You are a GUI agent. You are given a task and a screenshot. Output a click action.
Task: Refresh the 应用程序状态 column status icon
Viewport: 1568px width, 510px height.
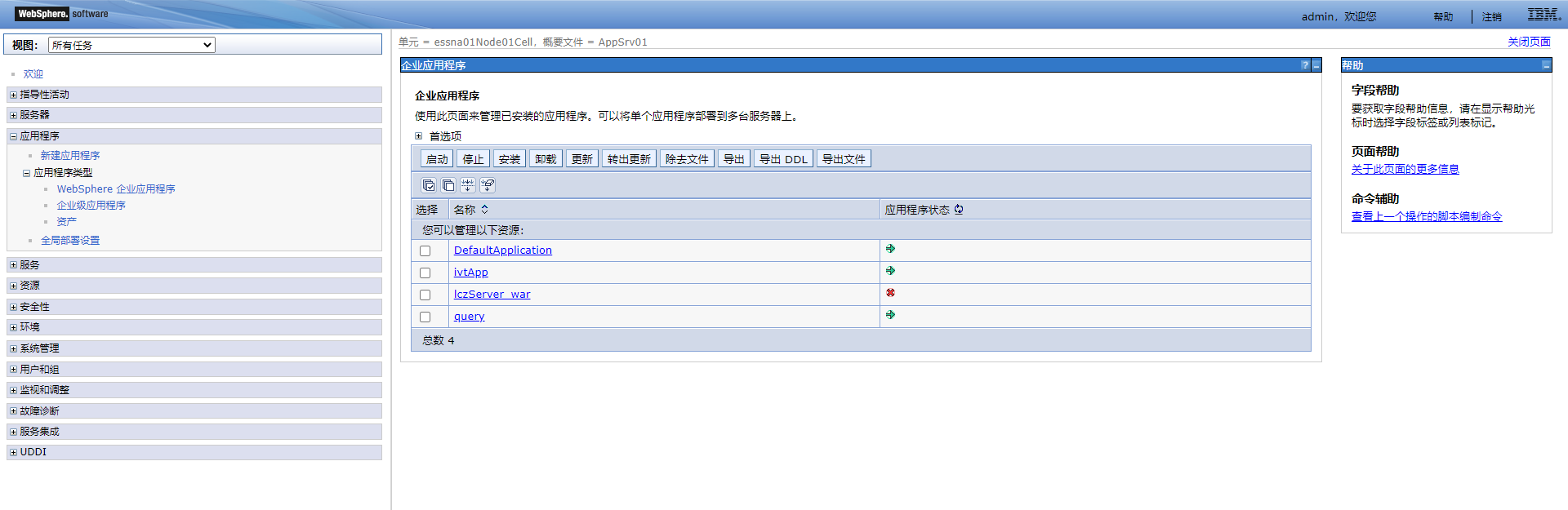click(959, 210)
